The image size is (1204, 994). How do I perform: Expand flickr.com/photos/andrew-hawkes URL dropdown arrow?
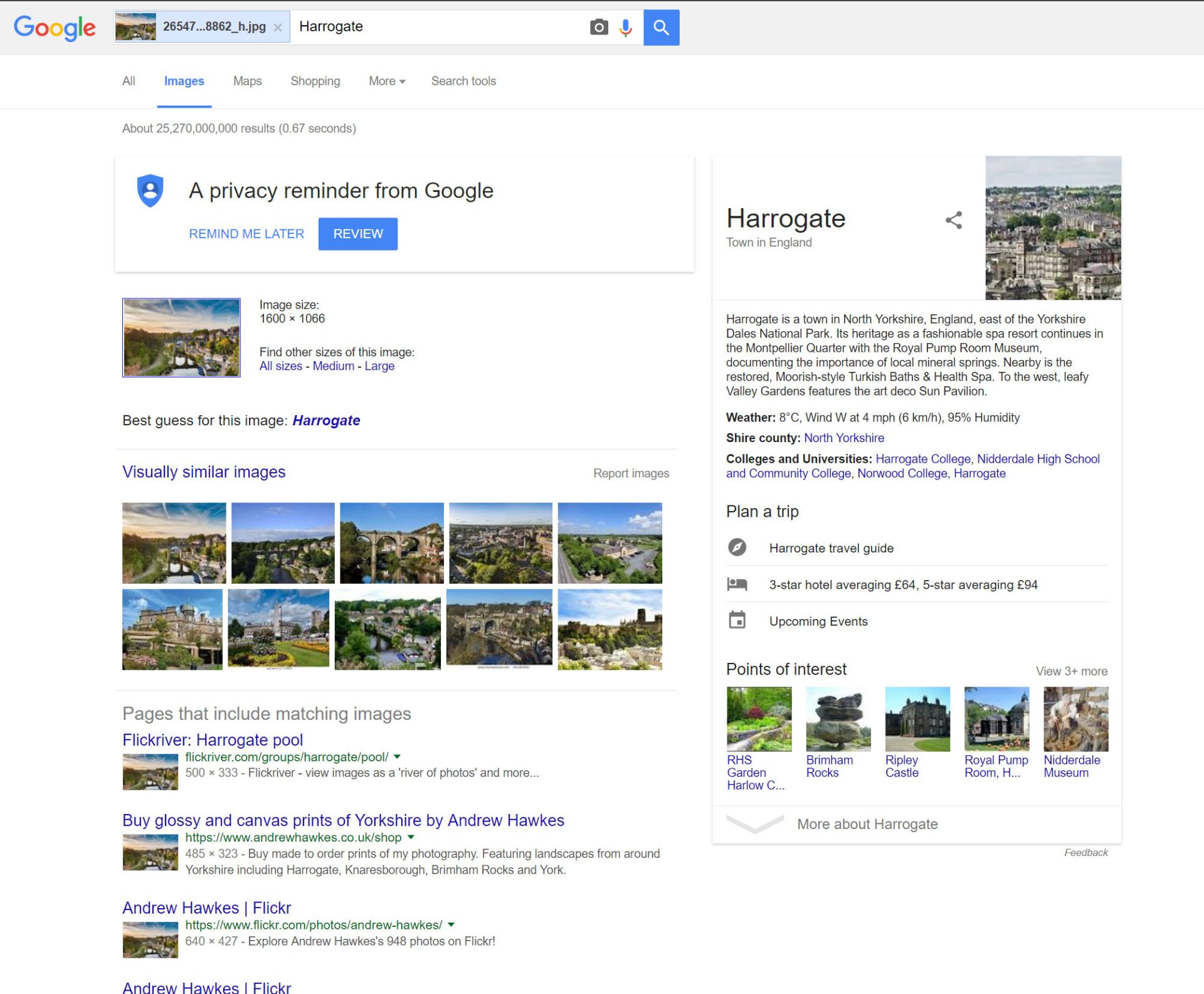coord(451,925)
